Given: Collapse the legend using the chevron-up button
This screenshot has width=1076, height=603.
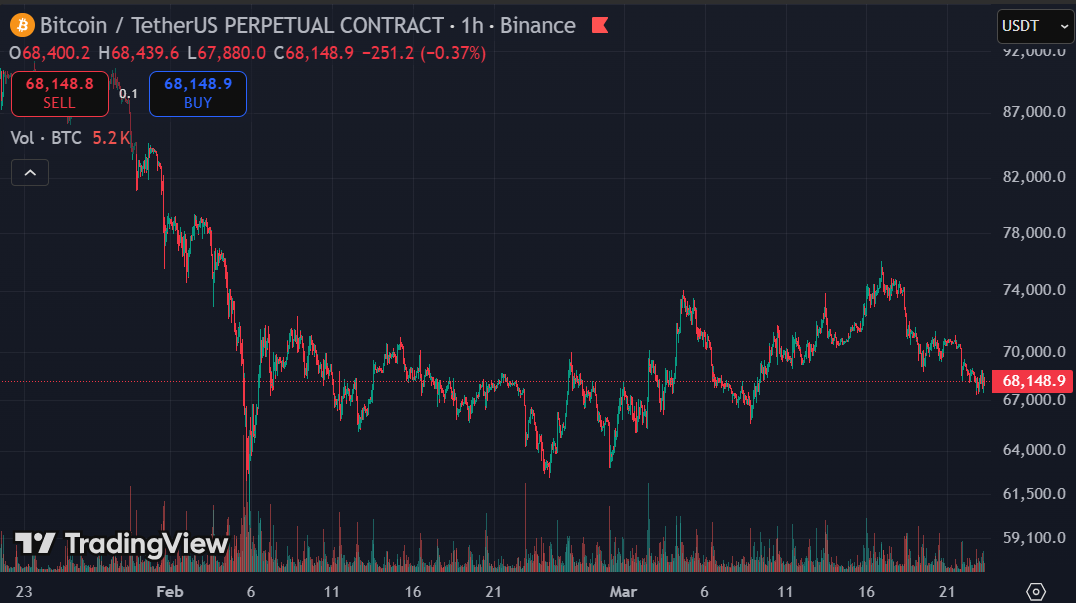Looking at the screenshot, I should (x=29, y=172).
